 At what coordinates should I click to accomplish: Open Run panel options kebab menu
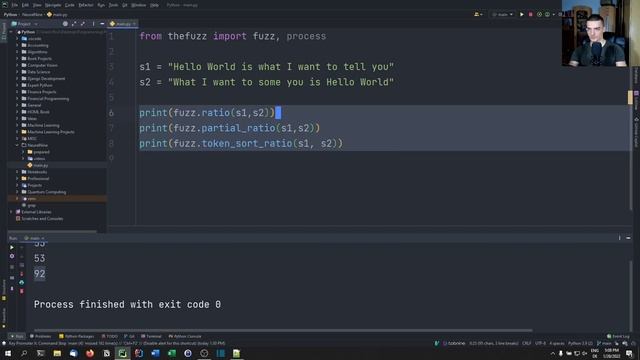(619, 238)
